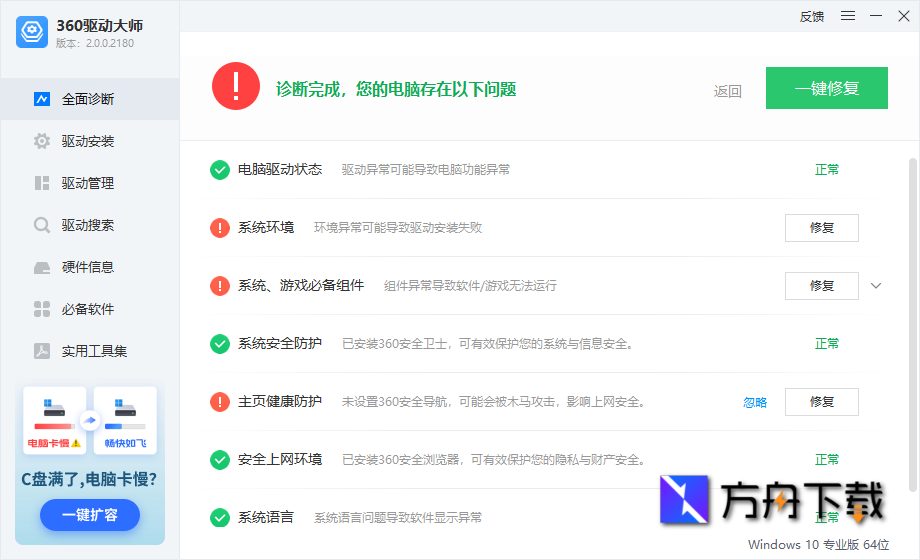This screenshot has height=560, width=920.
Task: Click the 电脑驱动状态 row title
Action: click(280, 170)
